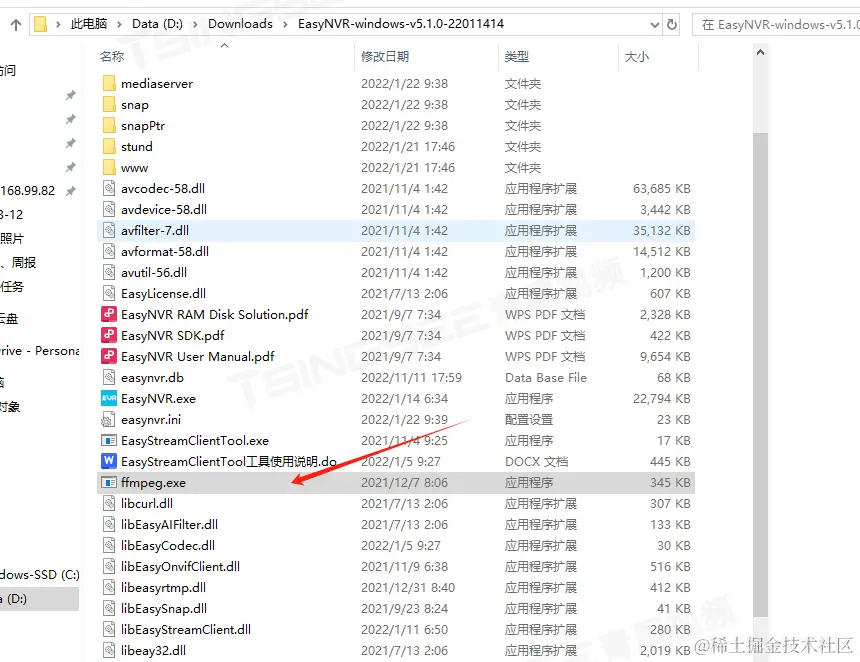Click the scroll-up arrow of the file list
Image resolution: width=860 pixels, height=662 pixels.
pos(760,53)
